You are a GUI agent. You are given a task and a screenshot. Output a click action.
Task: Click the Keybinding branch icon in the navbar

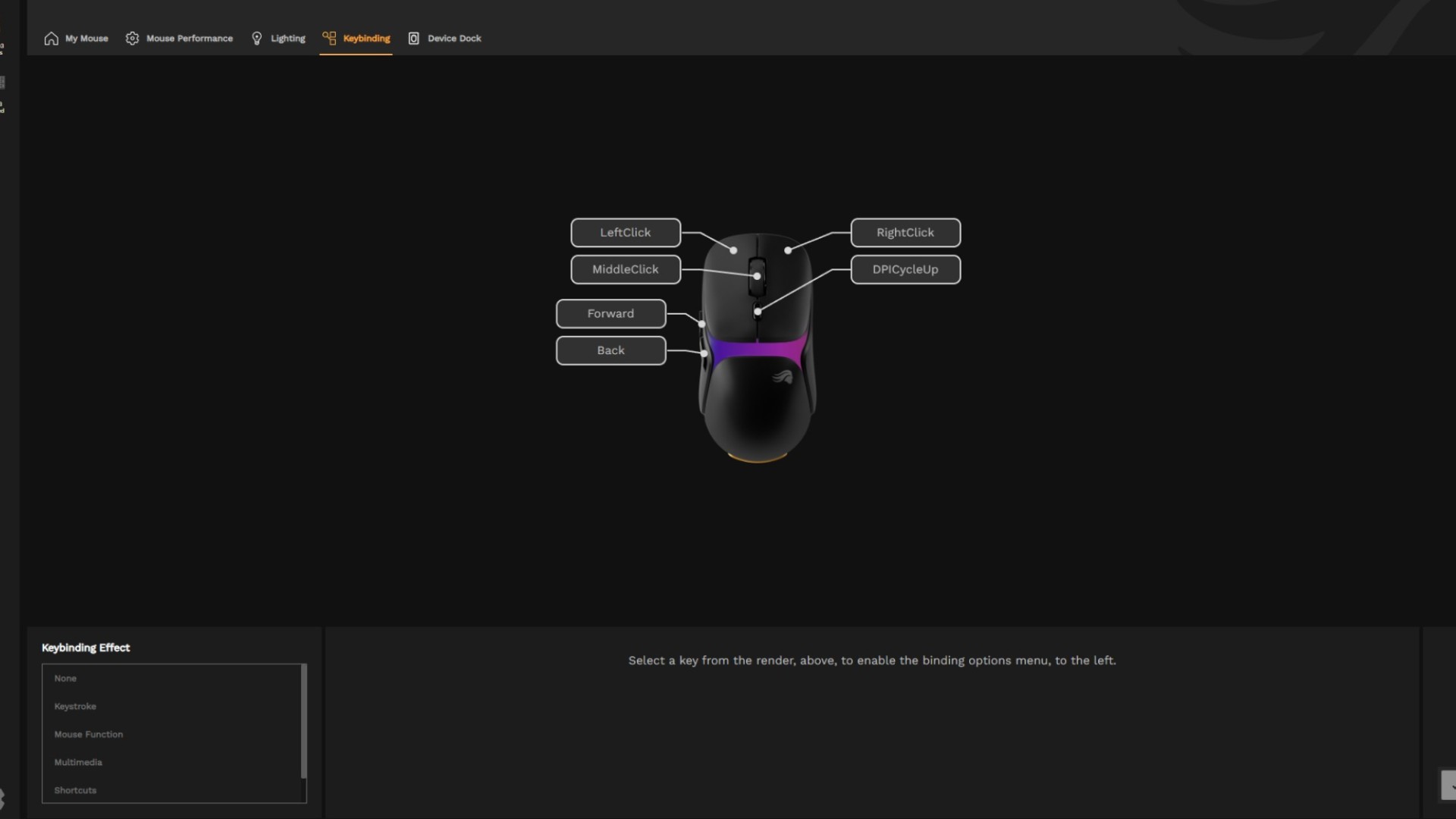click(329, 38)
